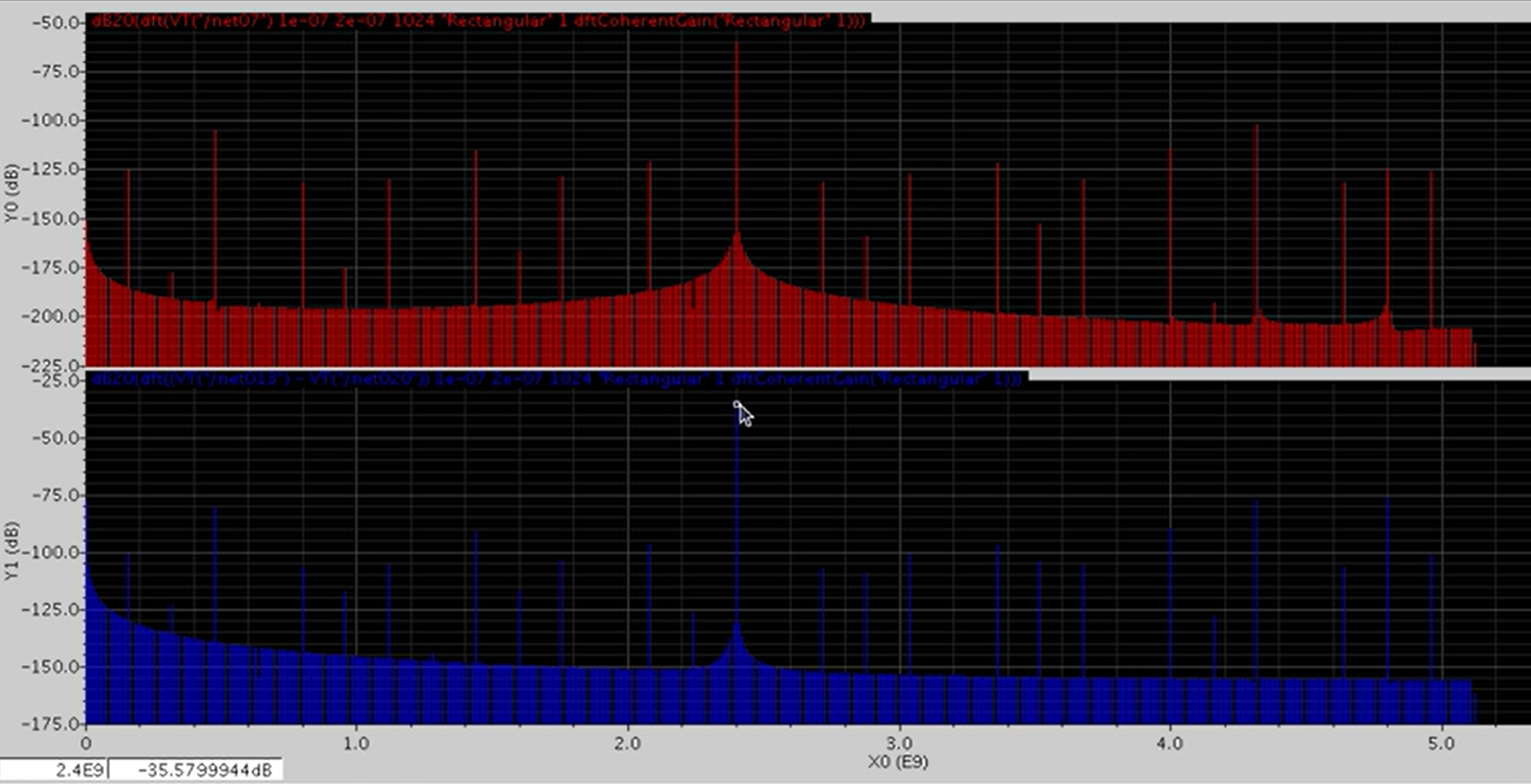Click the 5.0 tick on the X axis
This screenshot has width=1531, height=784.
tap(1441, 743)
